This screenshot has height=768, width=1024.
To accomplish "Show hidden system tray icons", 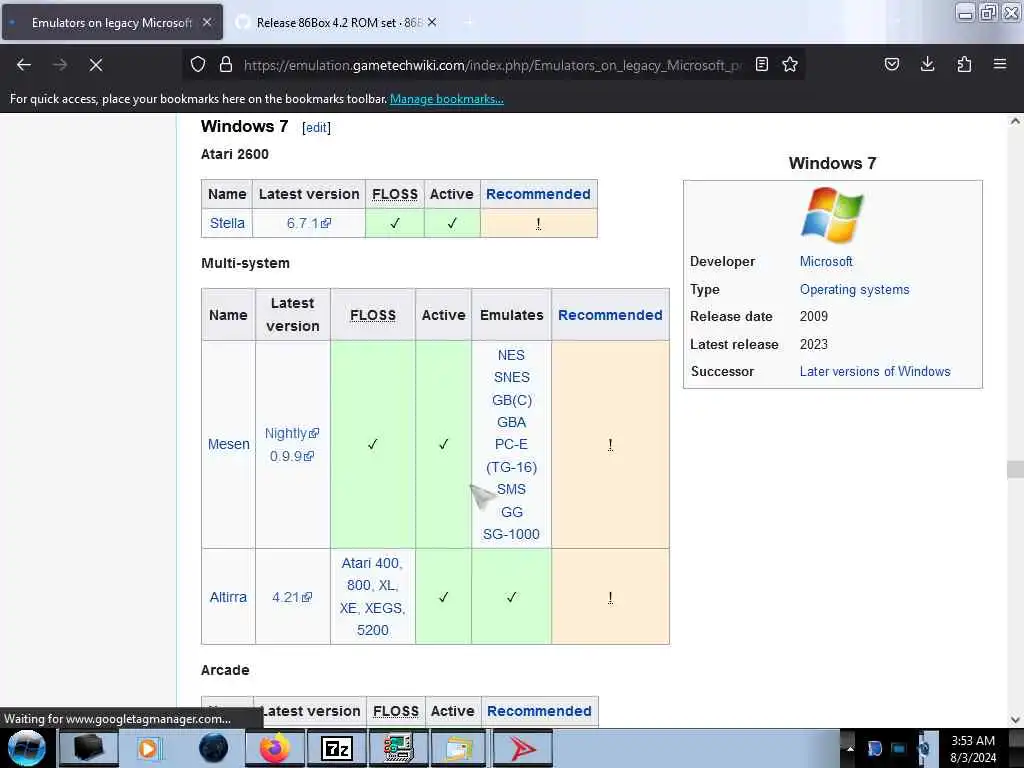I will (850, 748).
